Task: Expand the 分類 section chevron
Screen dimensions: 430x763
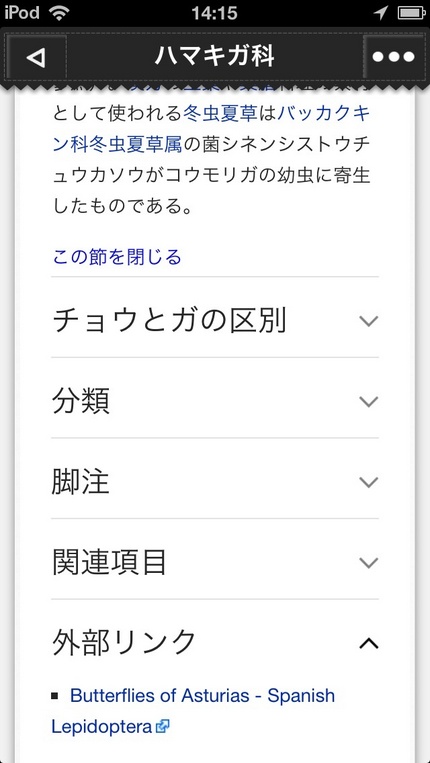Action: 368,402
